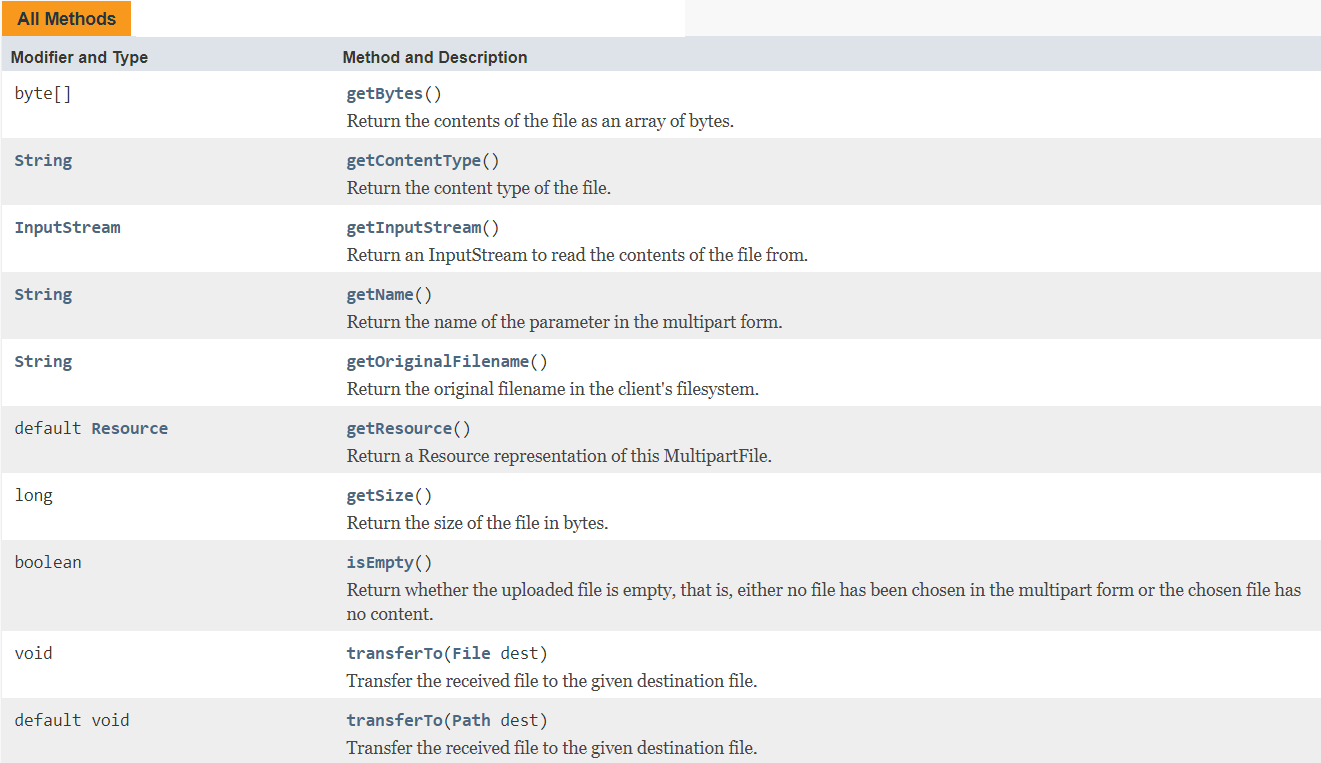The width and height of the screenshot is (1321, 763).
Task: Jump to getOriginalFilename method details
Action: click(x=438, y=362)
